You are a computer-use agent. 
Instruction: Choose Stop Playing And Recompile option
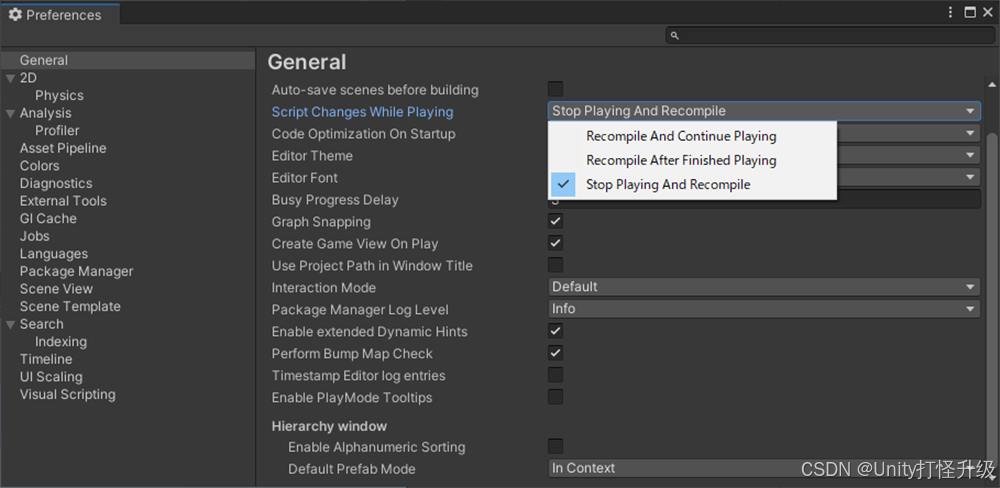[692, 184]
